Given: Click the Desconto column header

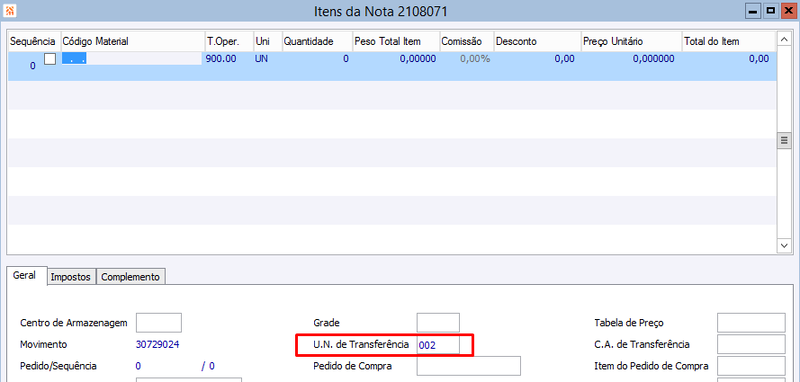Looking at the screenshot, I should coord(537,41).
